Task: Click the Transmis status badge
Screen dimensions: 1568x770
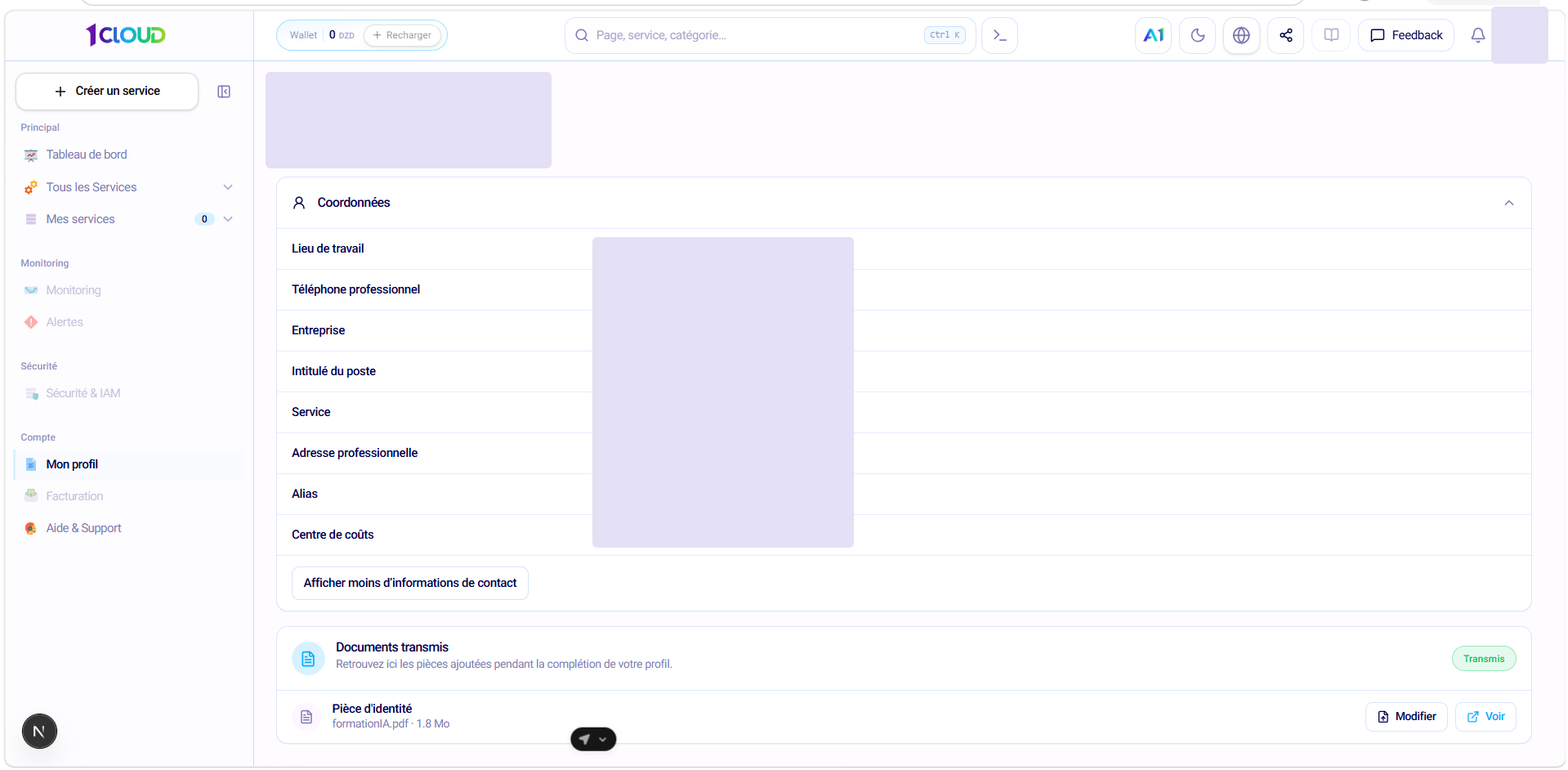Action: (x=1483, y=659)
